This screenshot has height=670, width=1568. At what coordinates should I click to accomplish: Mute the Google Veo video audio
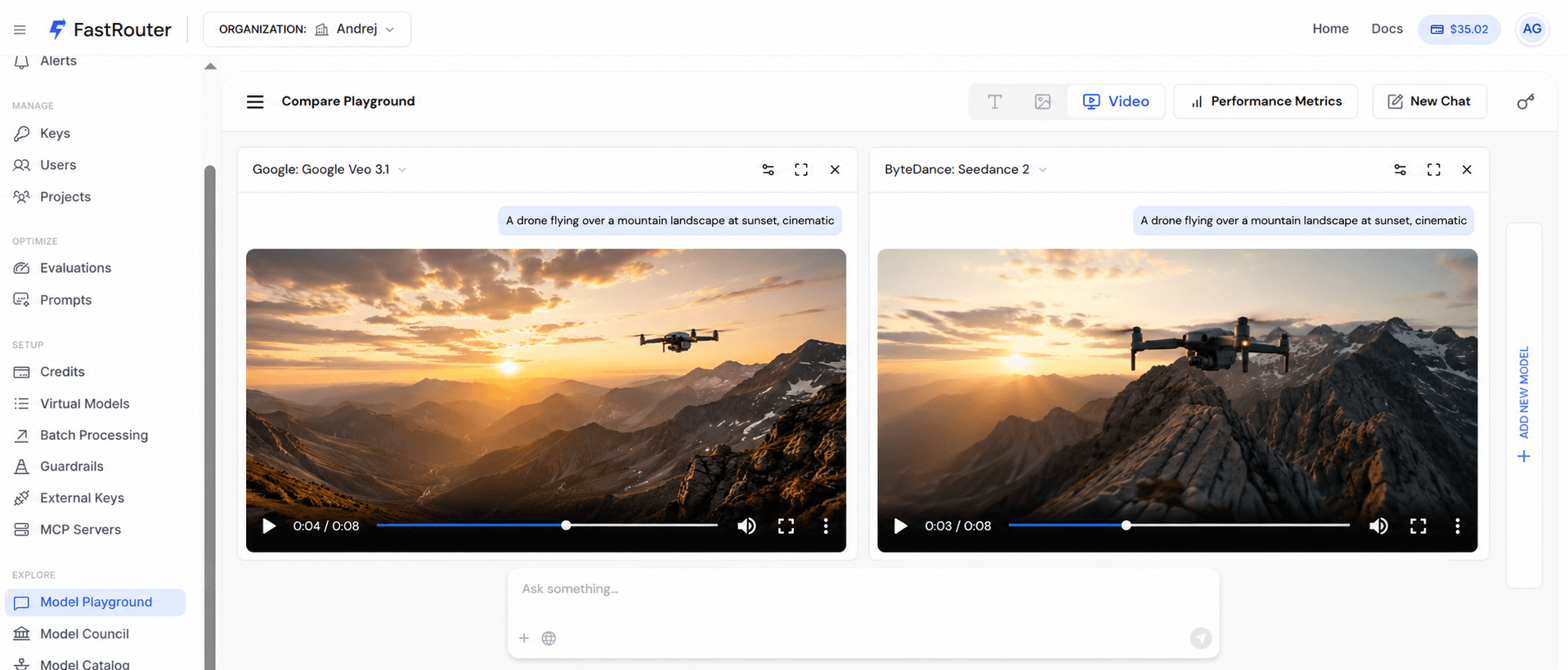pos(746,526)
